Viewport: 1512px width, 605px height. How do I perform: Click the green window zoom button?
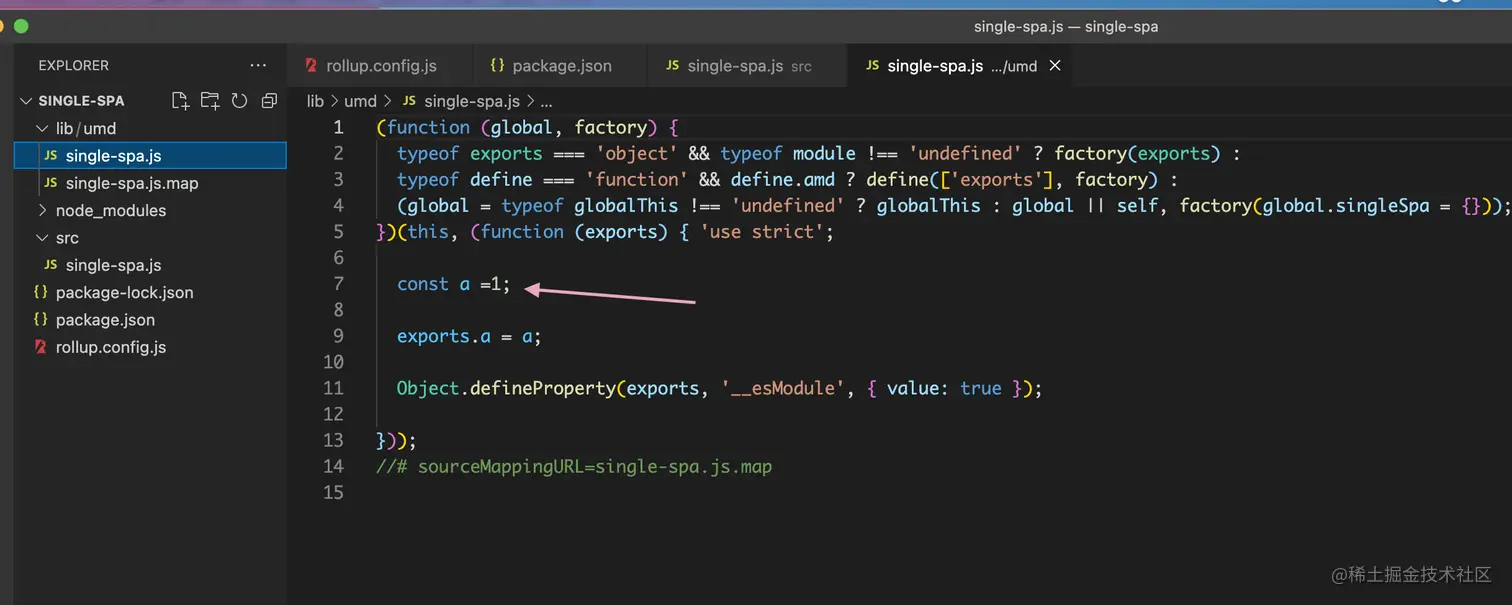[21, 27]
